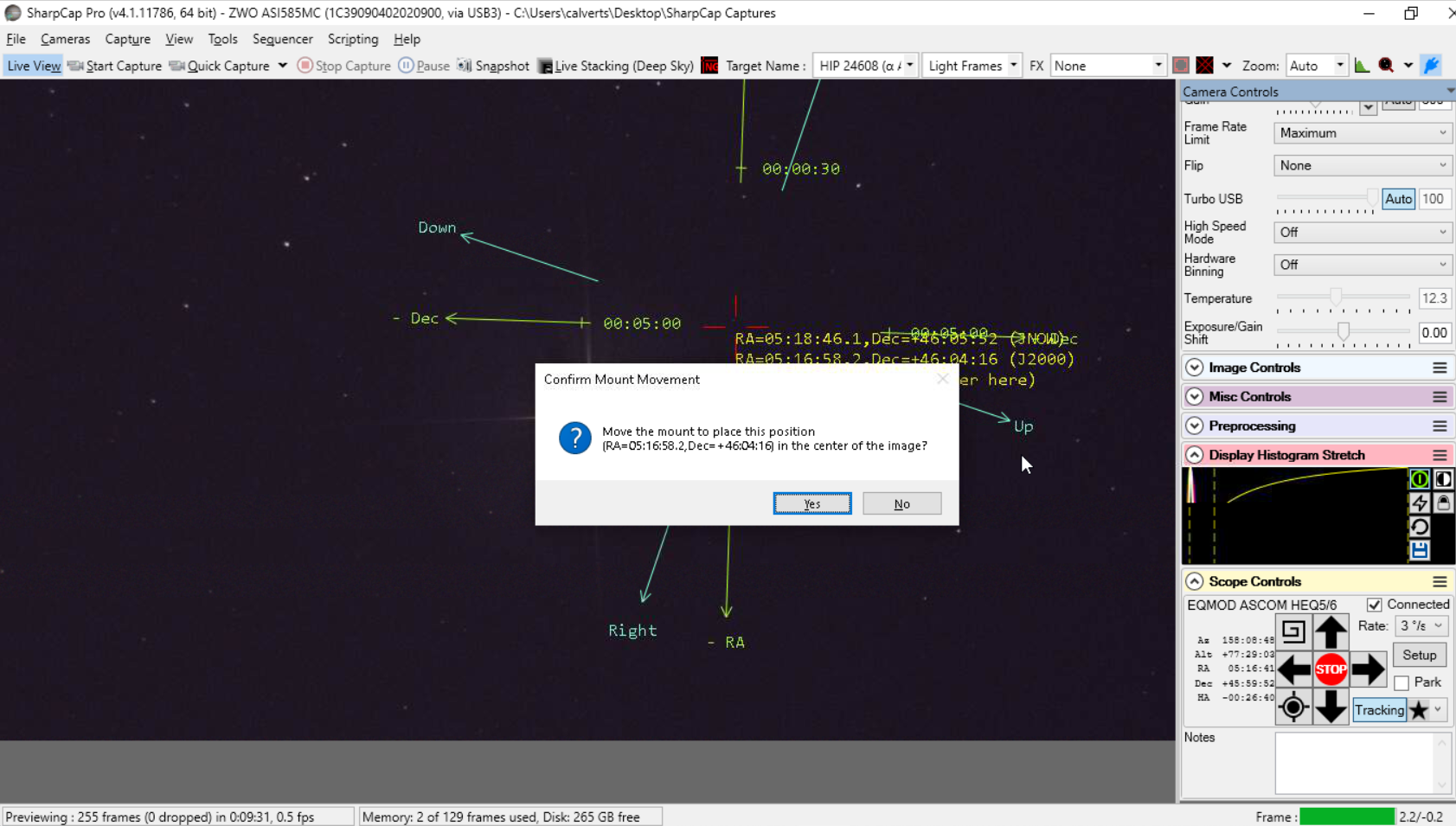1456x826 pixels.
Task: Toggle the Live View button
Action: tap(34, 66)
